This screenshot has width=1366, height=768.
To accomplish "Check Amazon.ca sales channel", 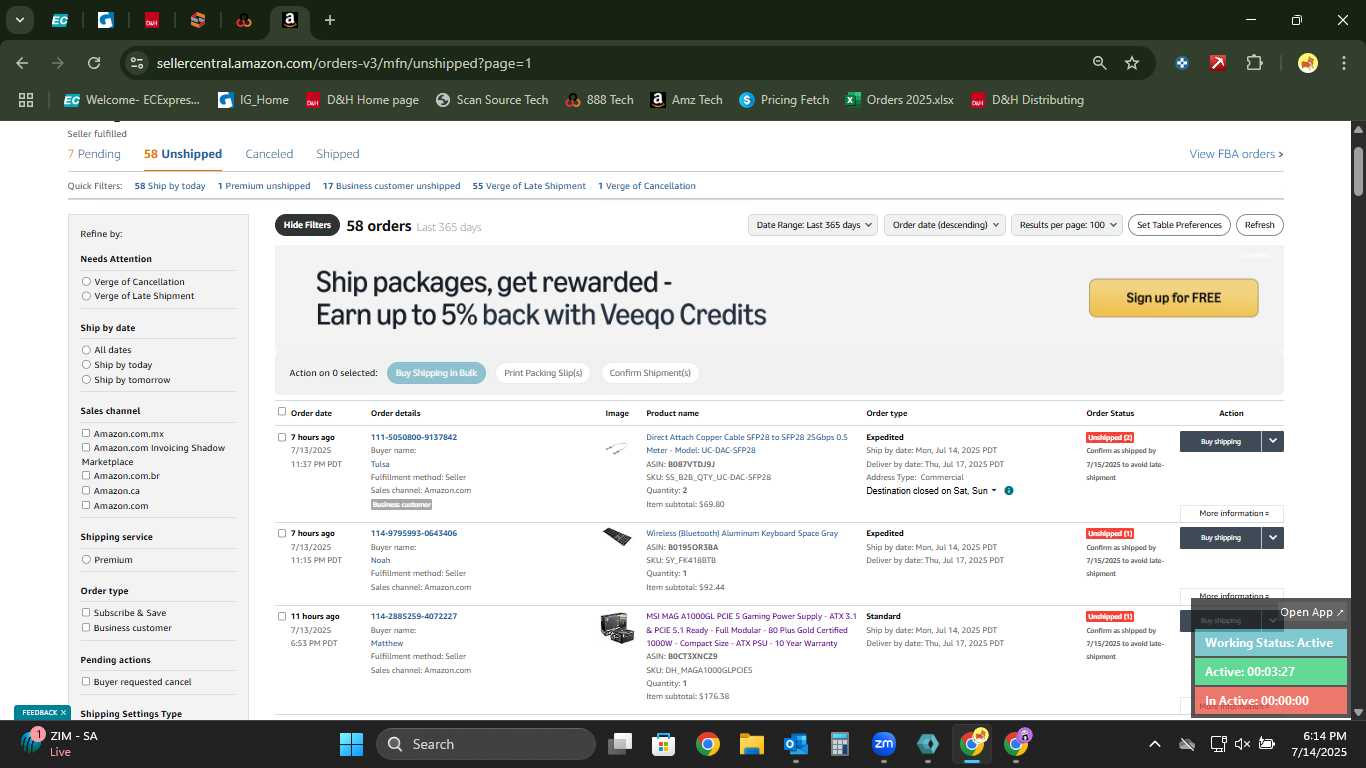I will pos(86,490).
